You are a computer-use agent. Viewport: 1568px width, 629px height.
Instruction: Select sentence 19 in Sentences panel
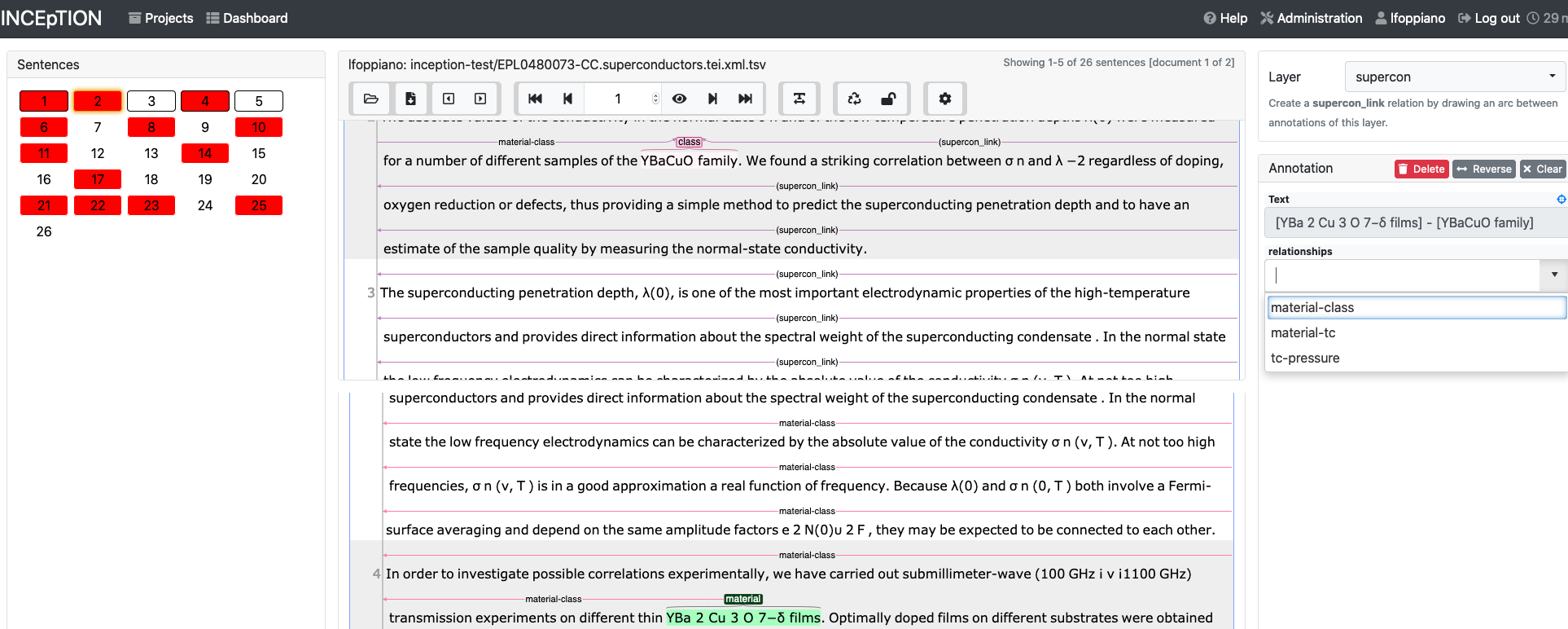[205, 179]
